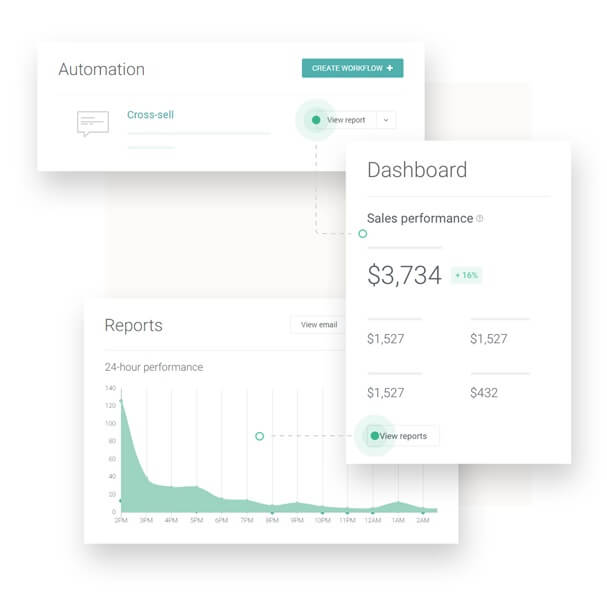
Task: Click the Reports panel heading
Action: (x=133, y=325)
